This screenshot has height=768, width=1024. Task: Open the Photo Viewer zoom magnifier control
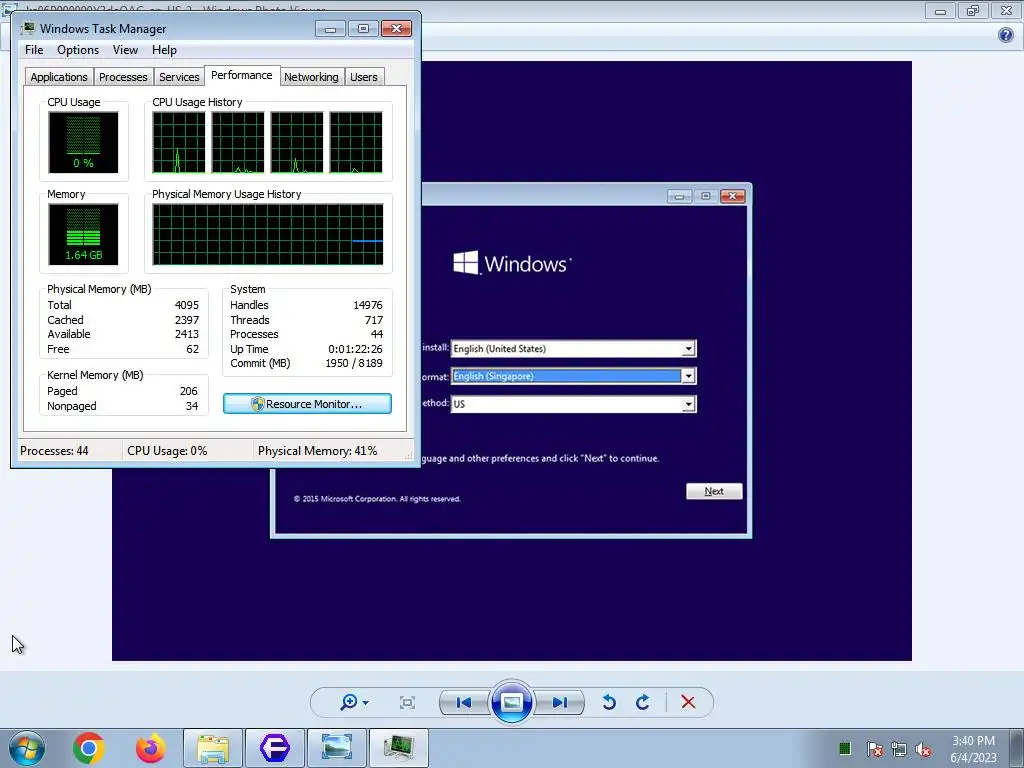point(349,702)
